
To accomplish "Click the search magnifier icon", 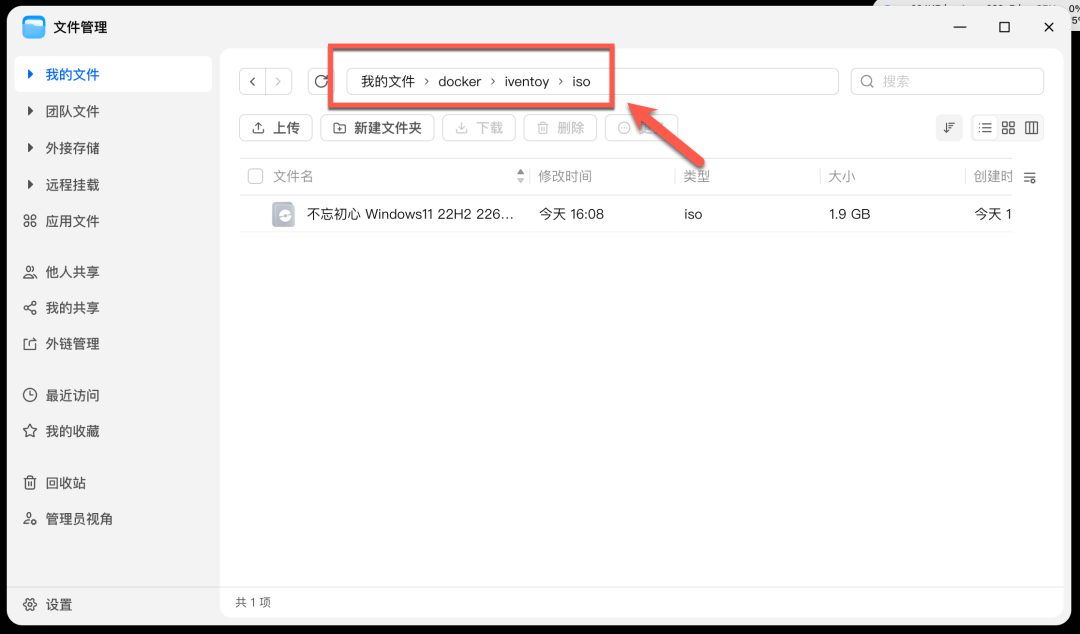I will tap(867, 81).
